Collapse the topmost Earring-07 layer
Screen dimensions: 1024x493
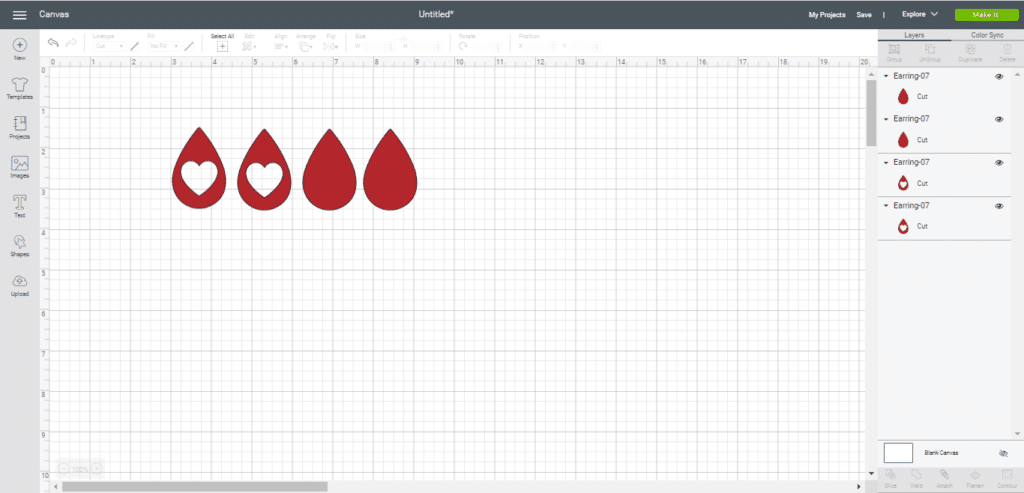point(886,76)
